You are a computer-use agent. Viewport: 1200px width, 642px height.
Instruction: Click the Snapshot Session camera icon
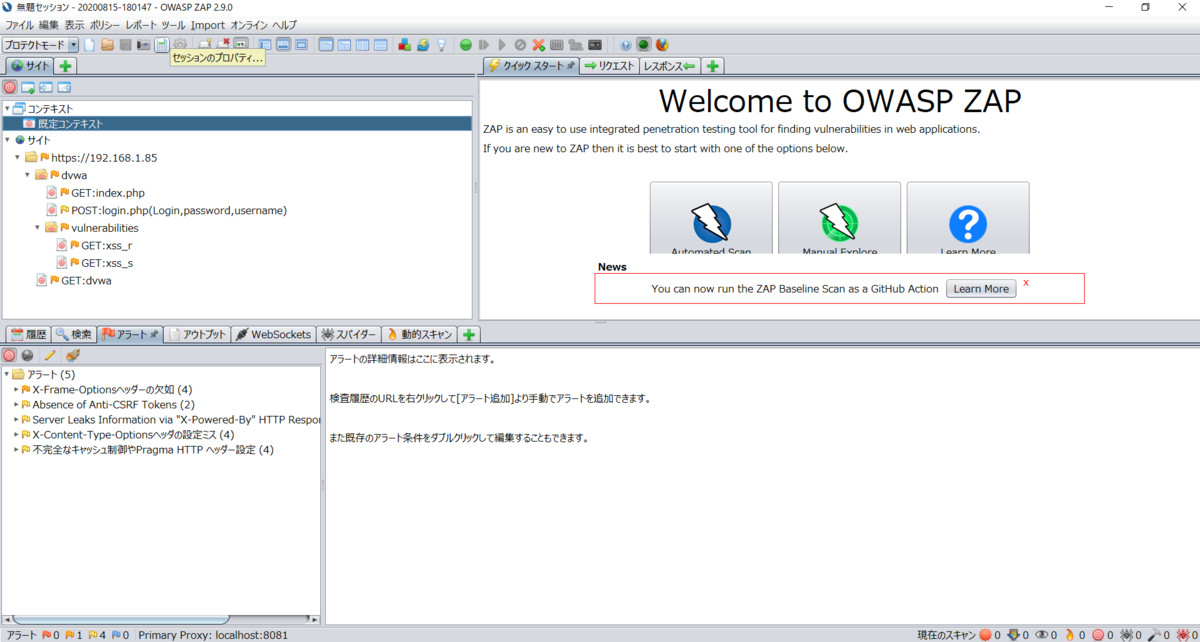tap(143, 45)
